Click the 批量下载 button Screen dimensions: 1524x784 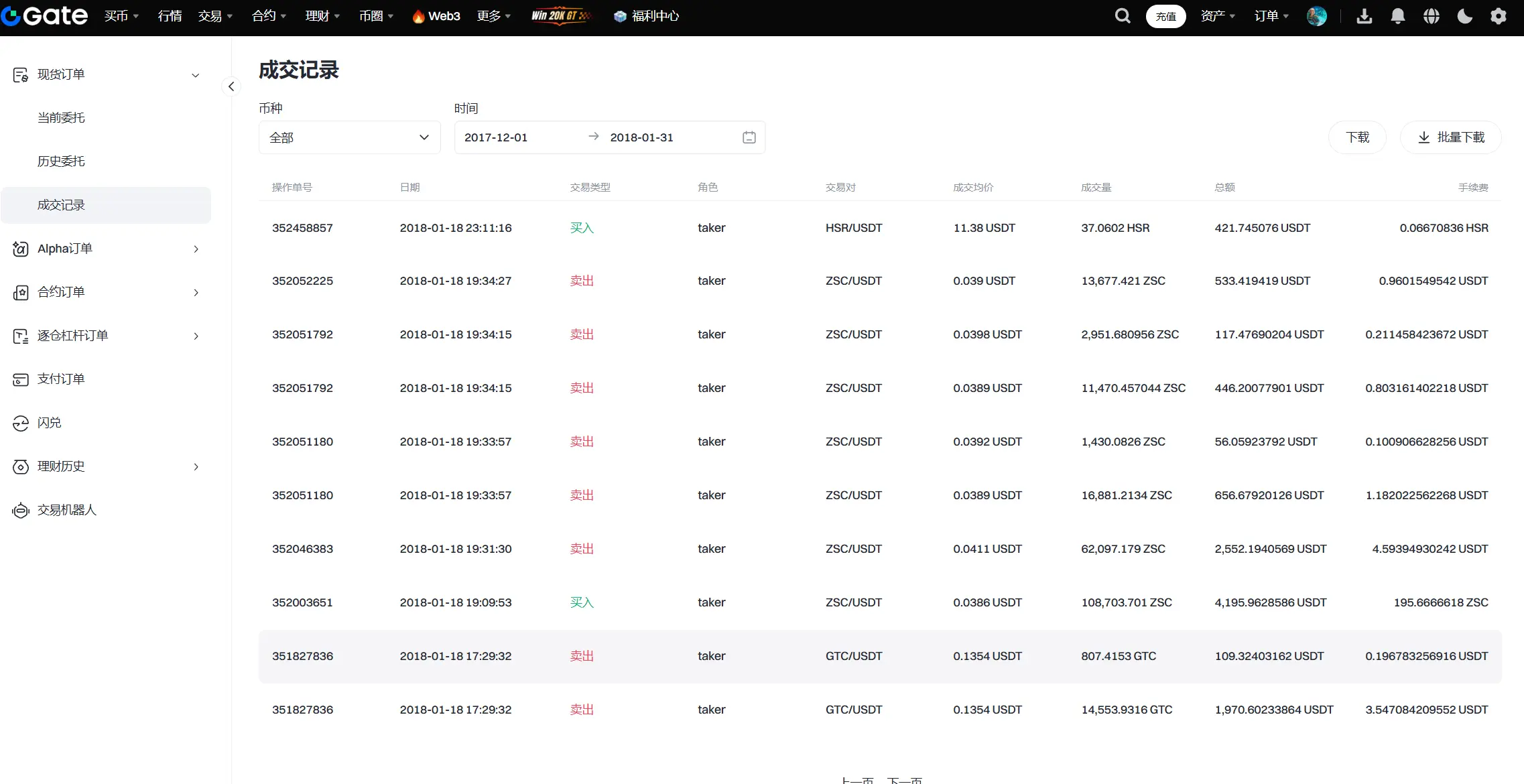pos(1450,137)
